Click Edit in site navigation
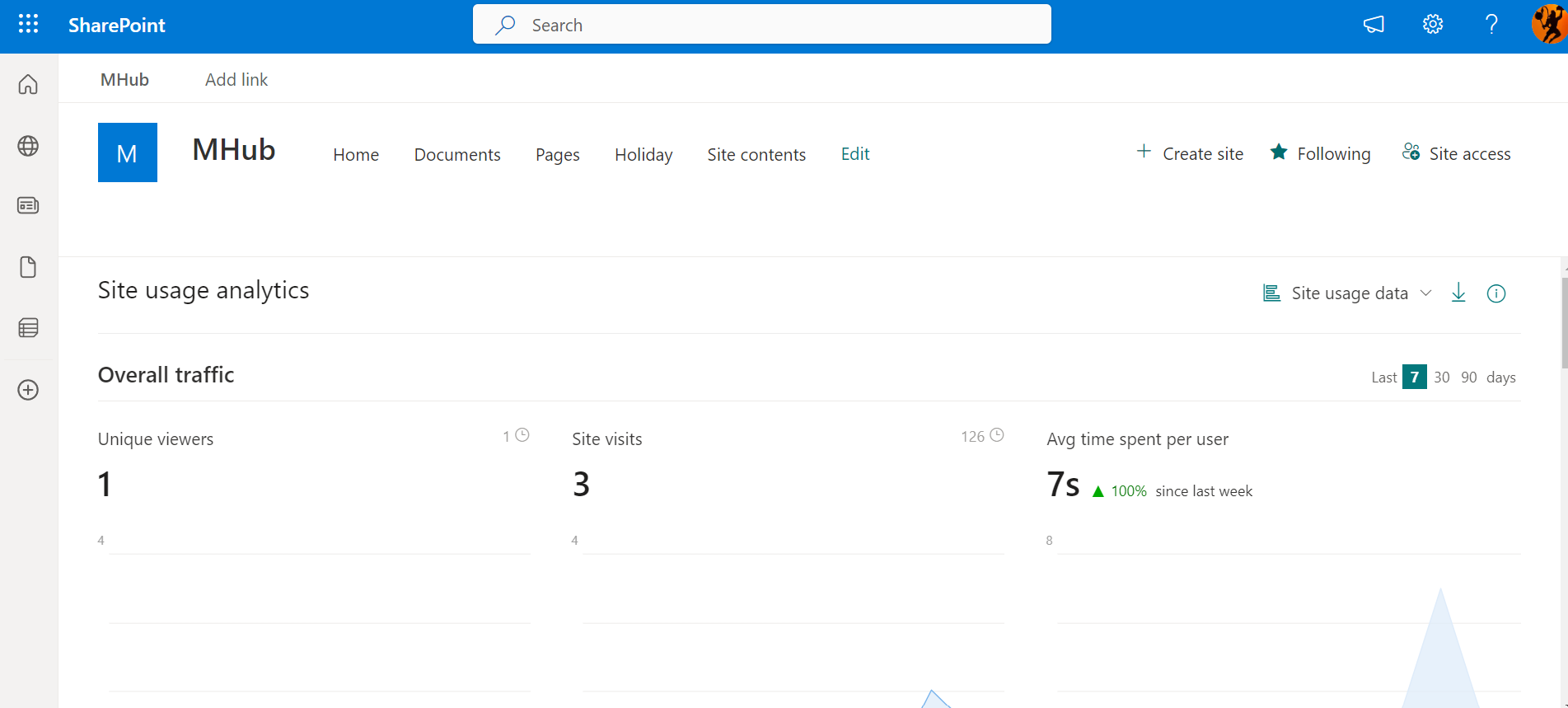The width and height of the screenshot is (1568, 708). (855, 153)
